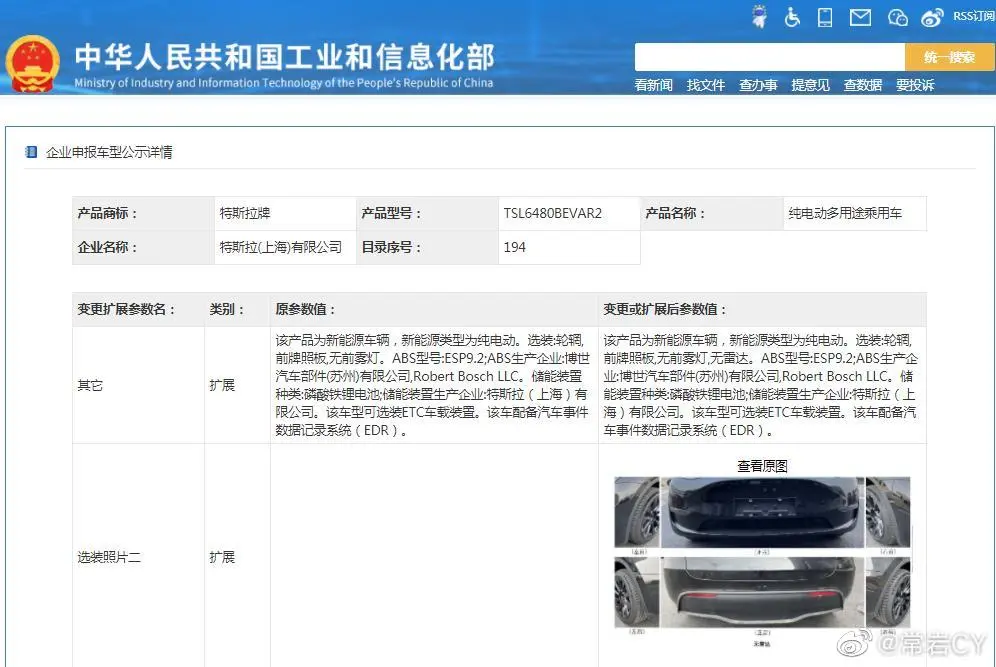Open the 看新闻 menu item
This screenshot has height=667, width=996.
653,85
